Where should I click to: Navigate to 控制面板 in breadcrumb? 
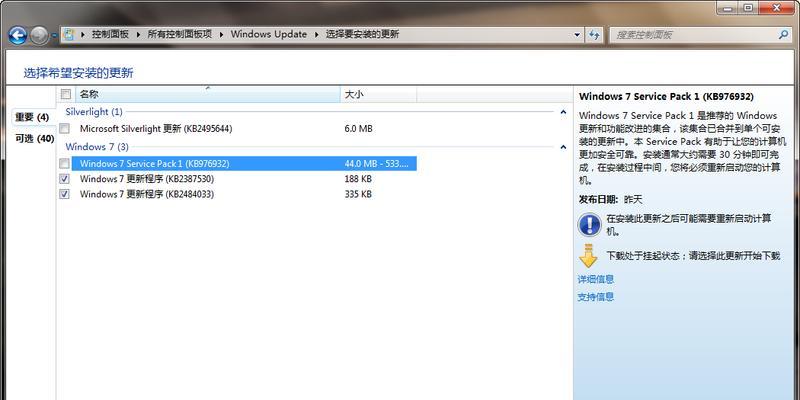coord(110,35)
